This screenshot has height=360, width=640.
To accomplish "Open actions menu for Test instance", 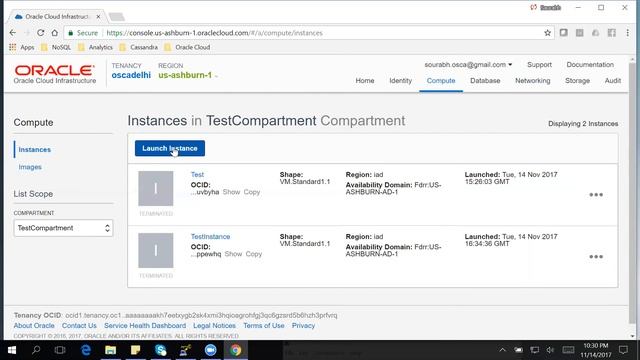I will tap(596, 195).
